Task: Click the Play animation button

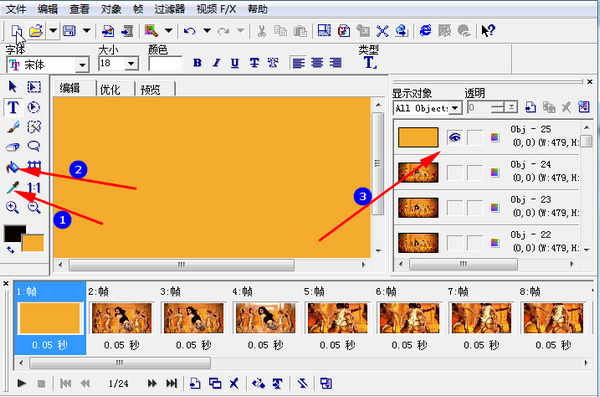Action: coord(21,383)
